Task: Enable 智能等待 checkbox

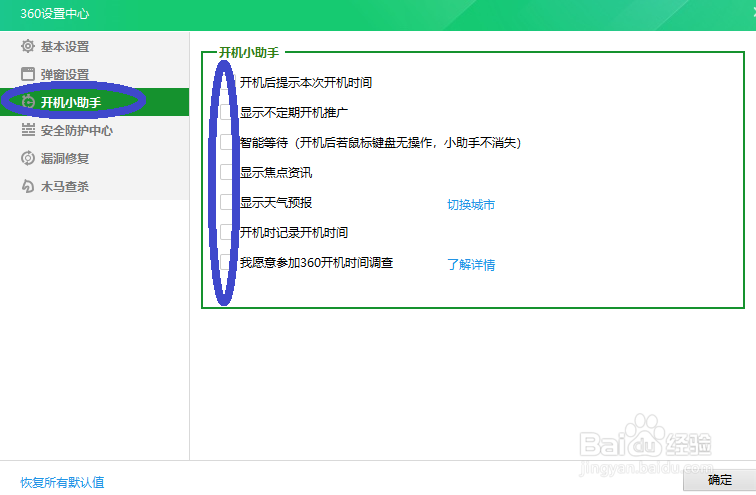Action: 226,142
